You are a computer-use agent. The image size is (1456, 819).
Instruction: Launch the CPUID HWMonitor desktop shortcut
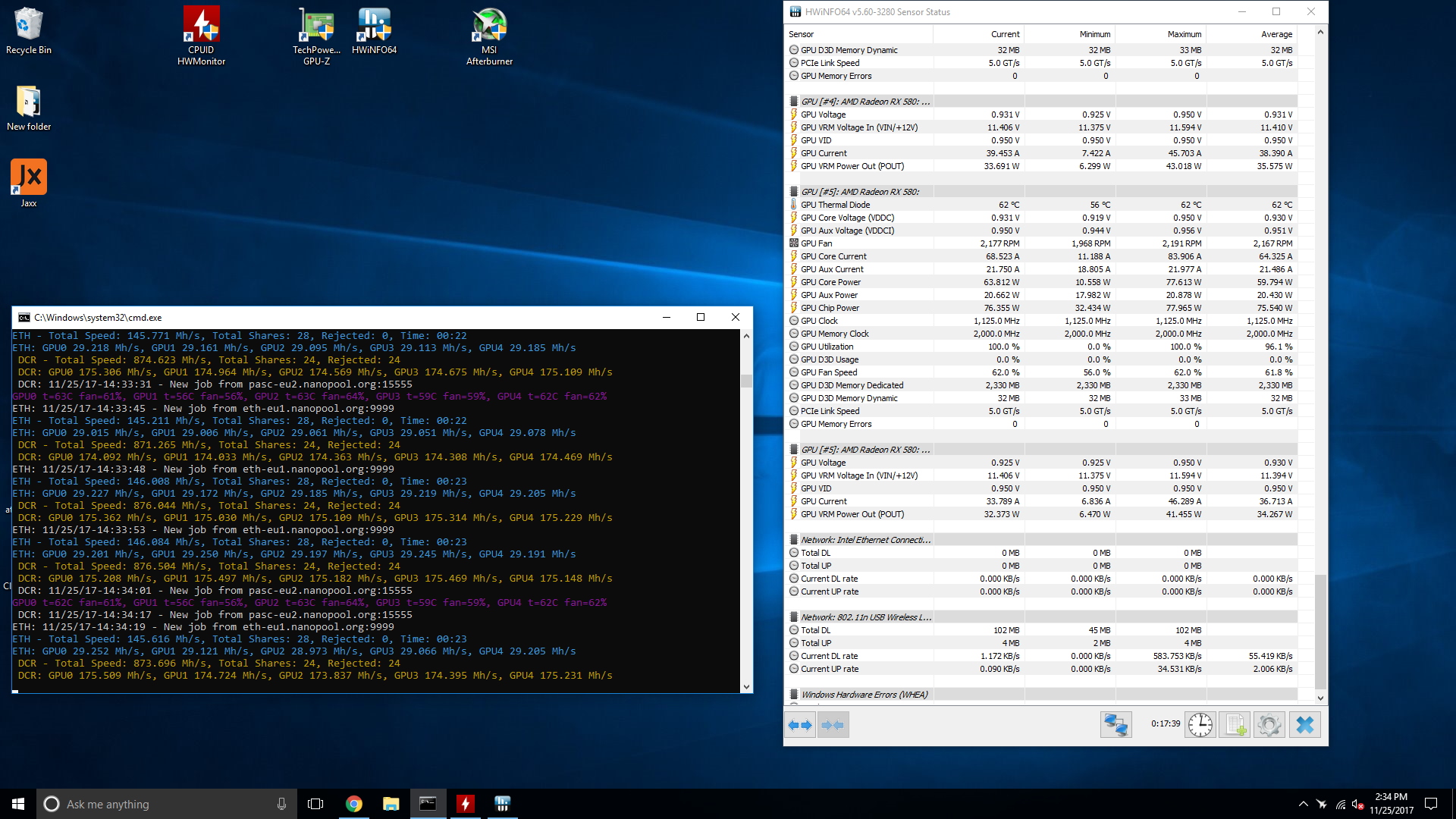coord(201,36)
